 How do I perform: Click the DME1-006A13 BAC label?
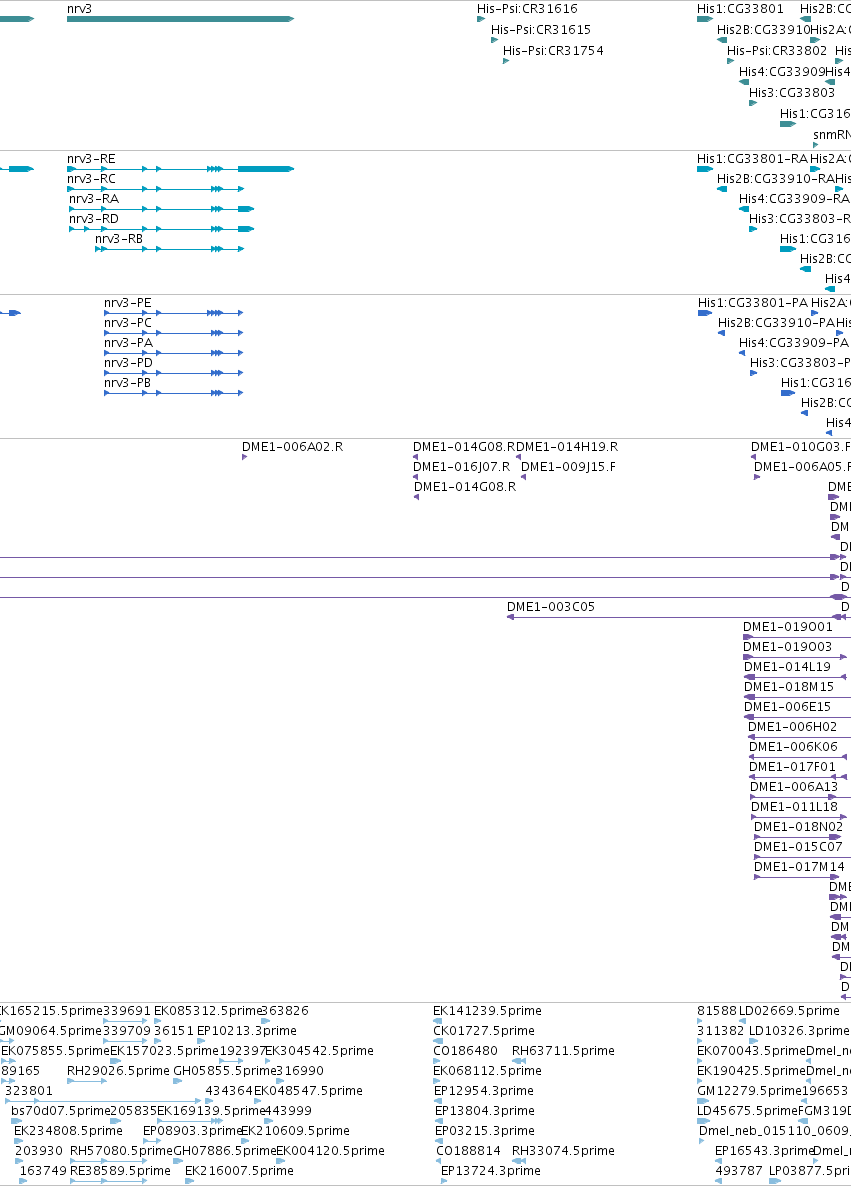[x=794, y=787]
